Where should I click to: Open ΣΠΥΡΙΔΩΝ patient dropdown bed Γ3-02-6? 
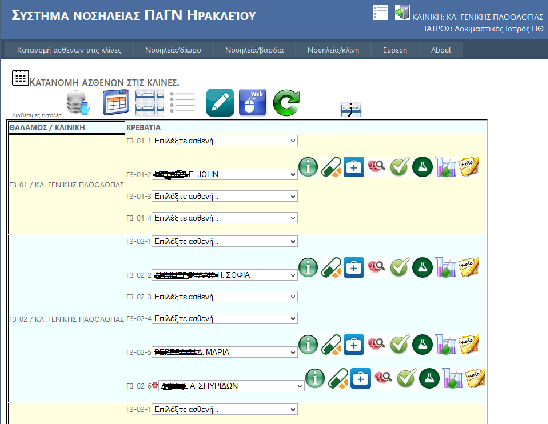pos(231,386)
